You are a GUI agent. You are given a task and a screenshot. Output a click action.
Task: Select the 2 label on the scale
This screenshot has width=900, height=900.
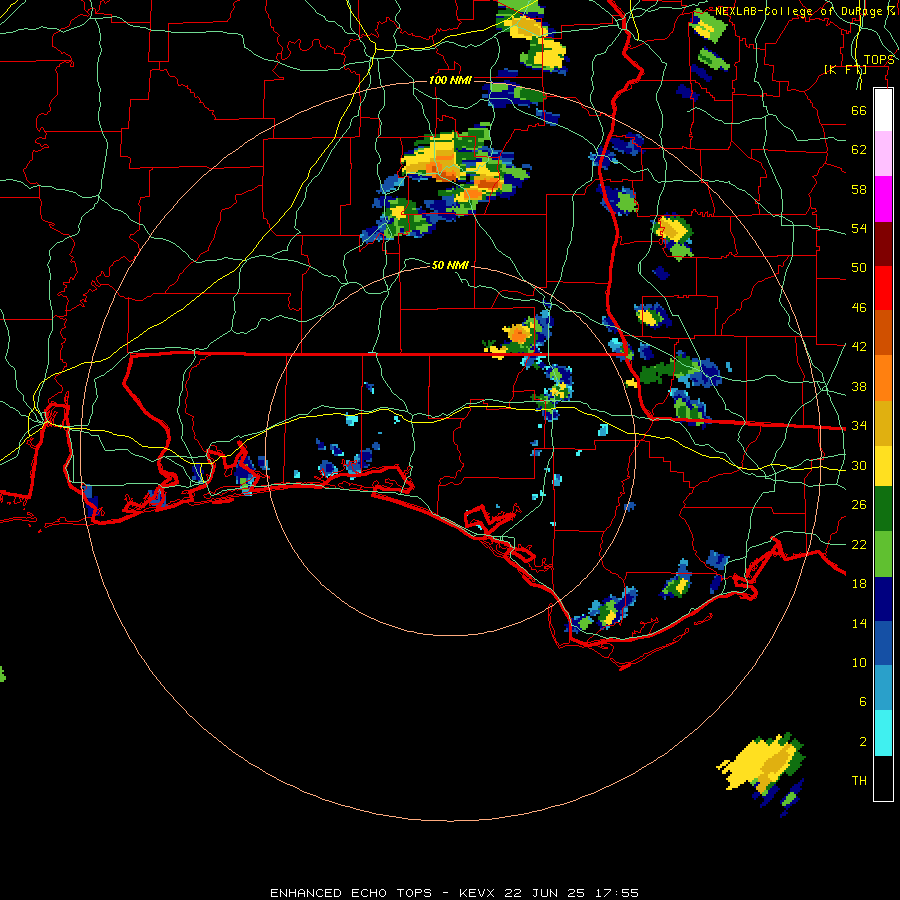click(863, 742)
